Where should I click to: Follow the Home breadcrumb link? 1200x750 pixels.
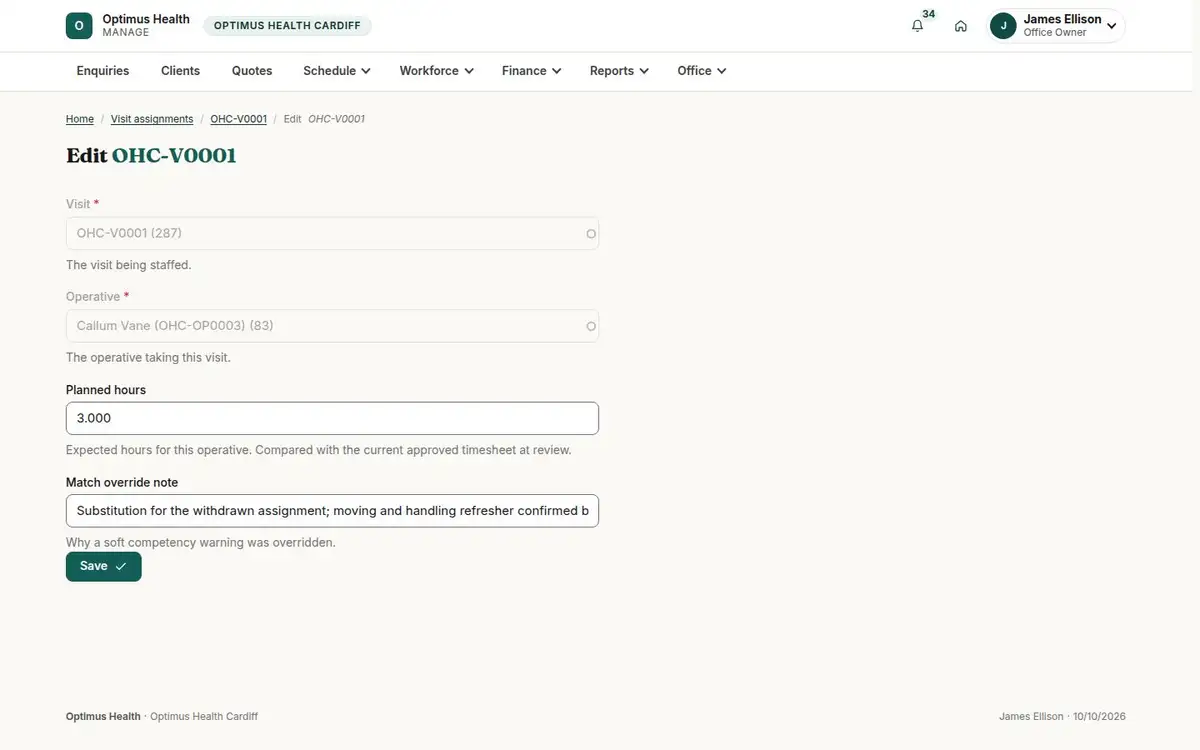tap(80, 119)
